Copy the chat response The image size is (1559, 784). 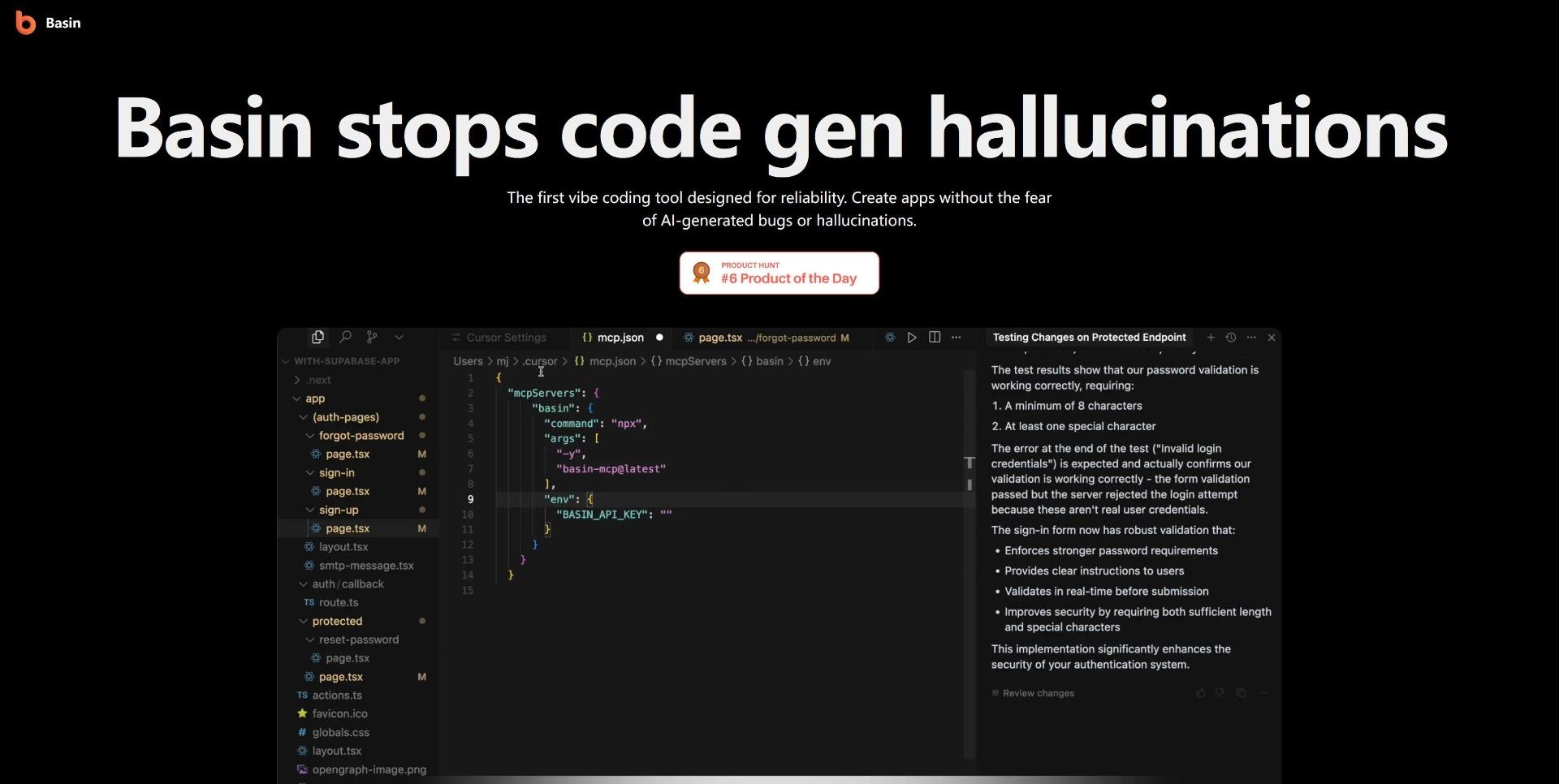coord(1241,693)
